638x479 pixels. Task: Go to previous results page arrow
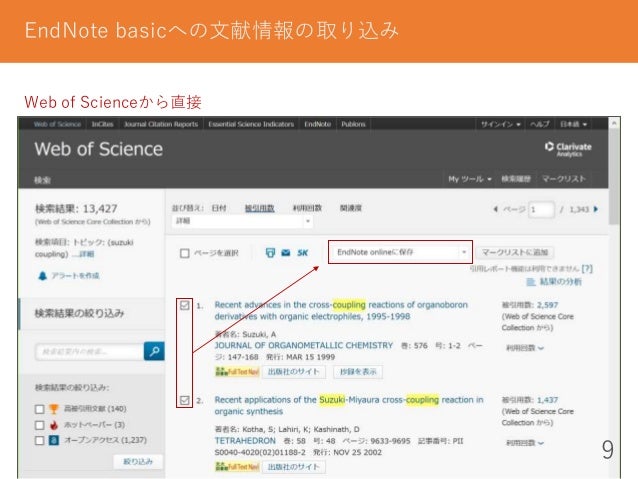coord(495,209)
